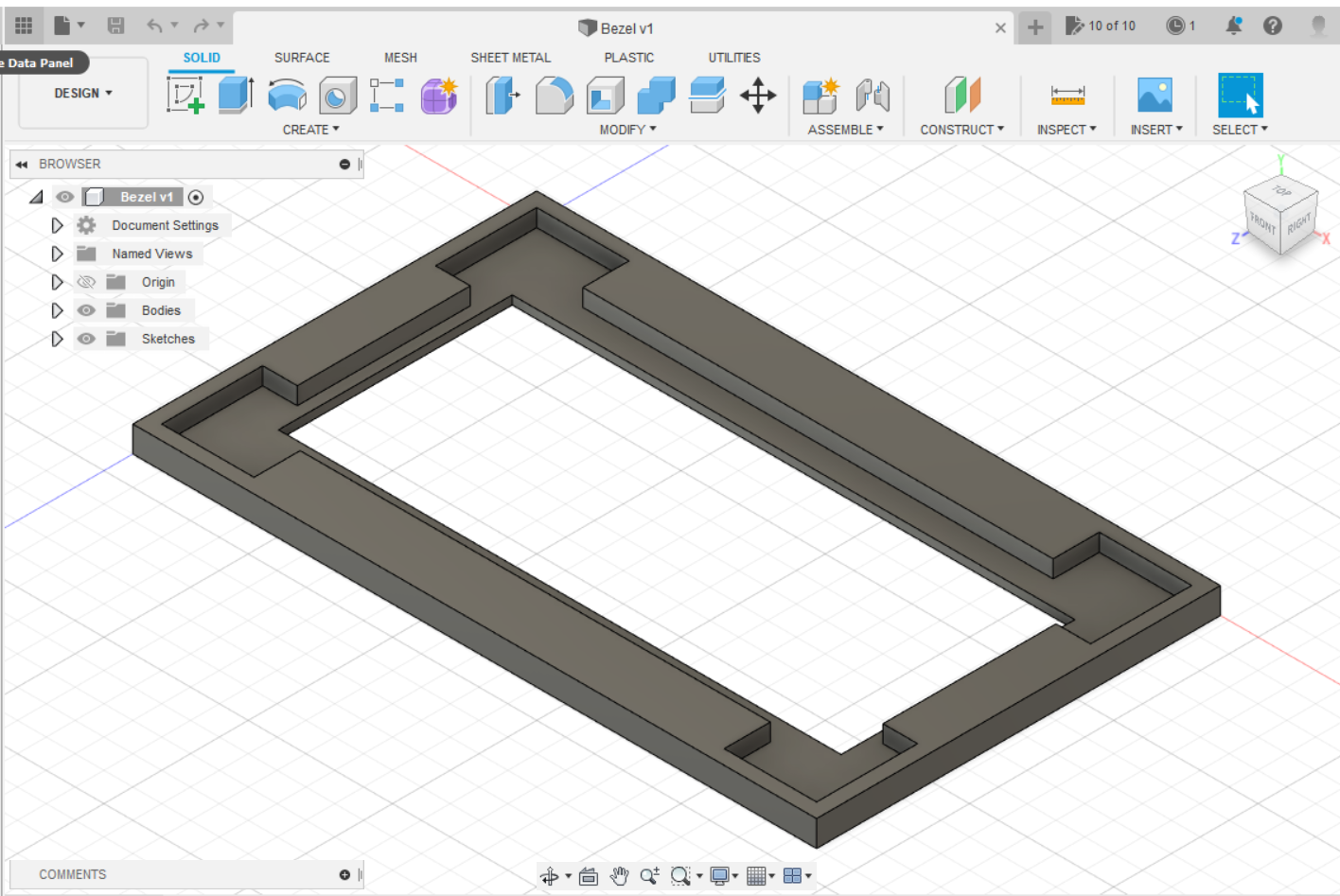Viewport: 1340px width, 896px height.
Task: Collapse the Bezel v1 root node
Action: pos(36,197)
